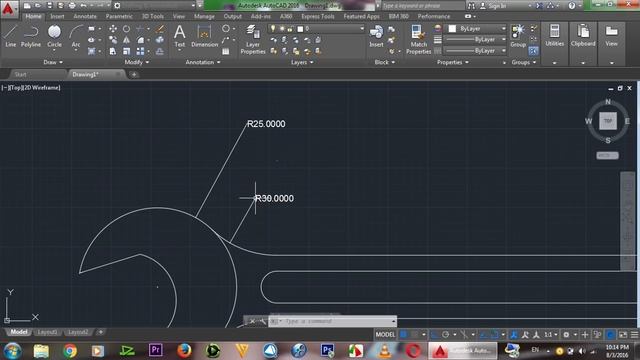
Task: Select the Text annotation tool
Action: [x=180, y=36]
